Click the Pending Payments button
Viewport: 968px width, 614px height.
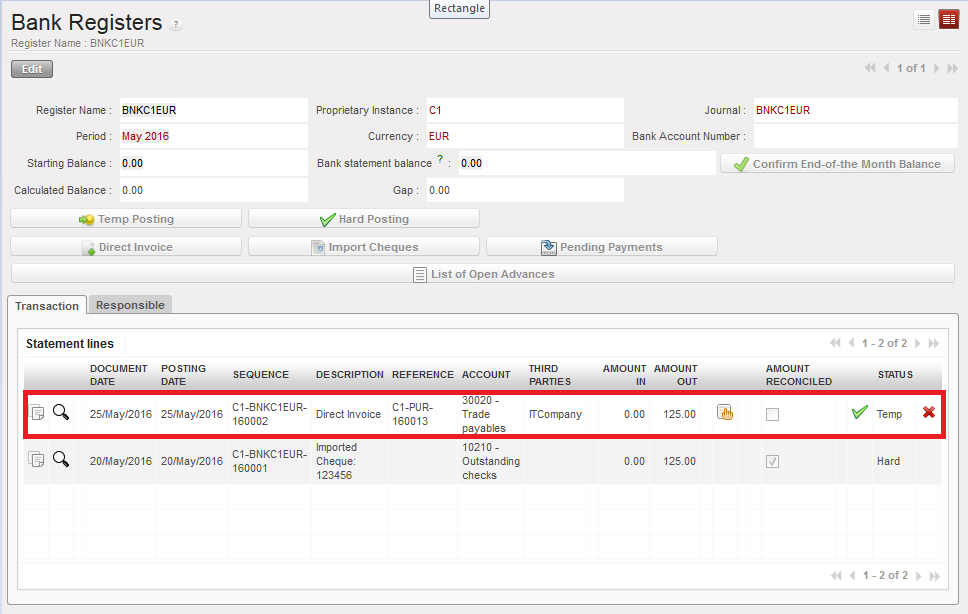click(601, 247)
